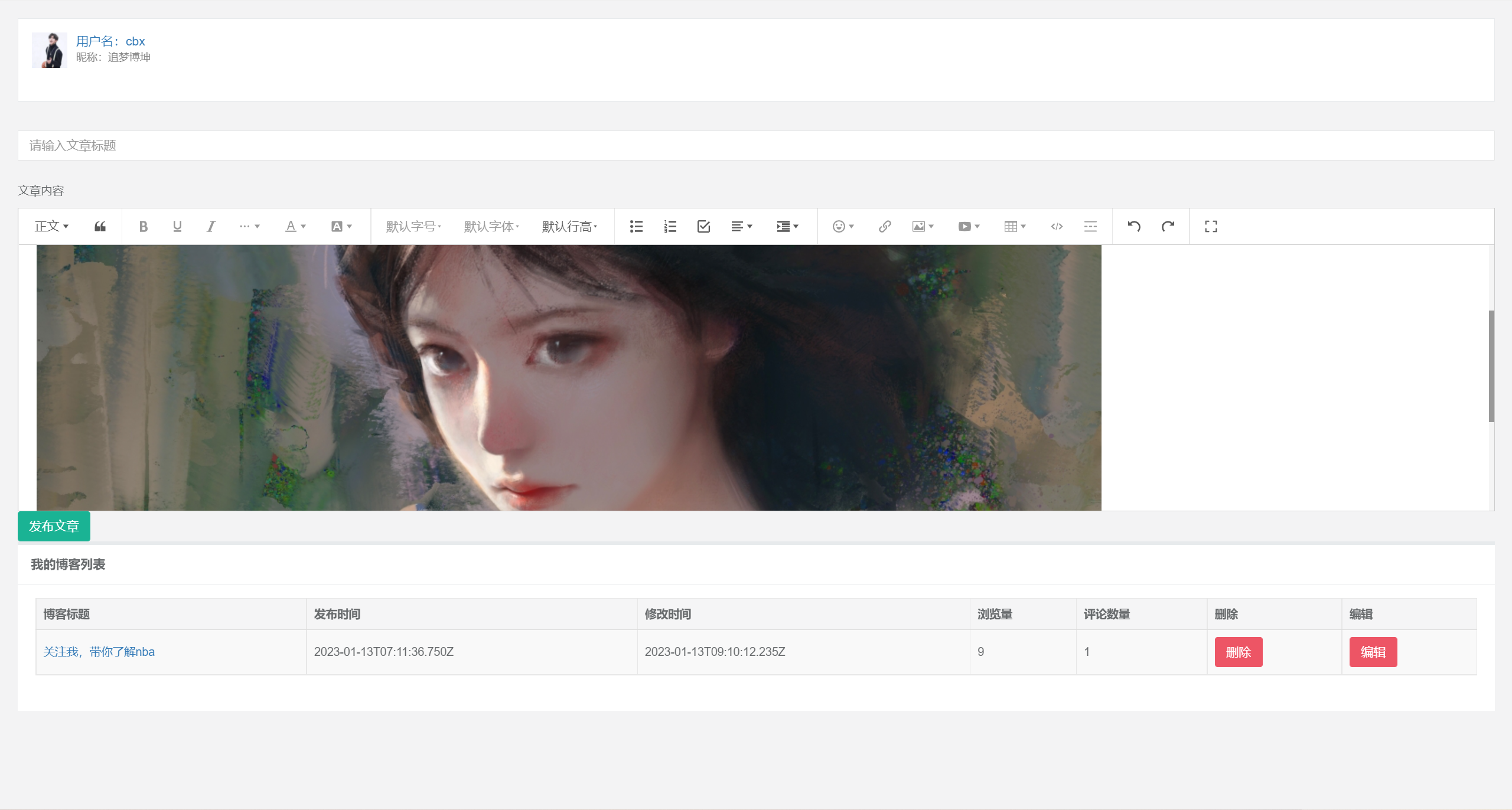Open the indent options dropdown
Viewport: 1512px width, 810px height.
(x=787, y=227)
